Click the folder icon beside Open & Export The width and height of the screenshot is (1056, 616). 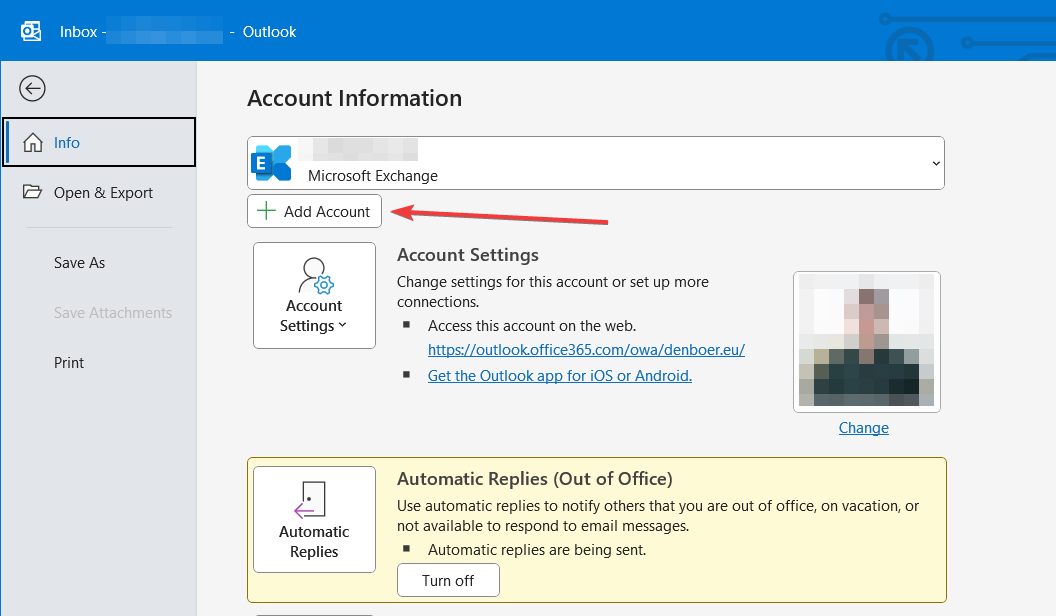click(33, 192)
